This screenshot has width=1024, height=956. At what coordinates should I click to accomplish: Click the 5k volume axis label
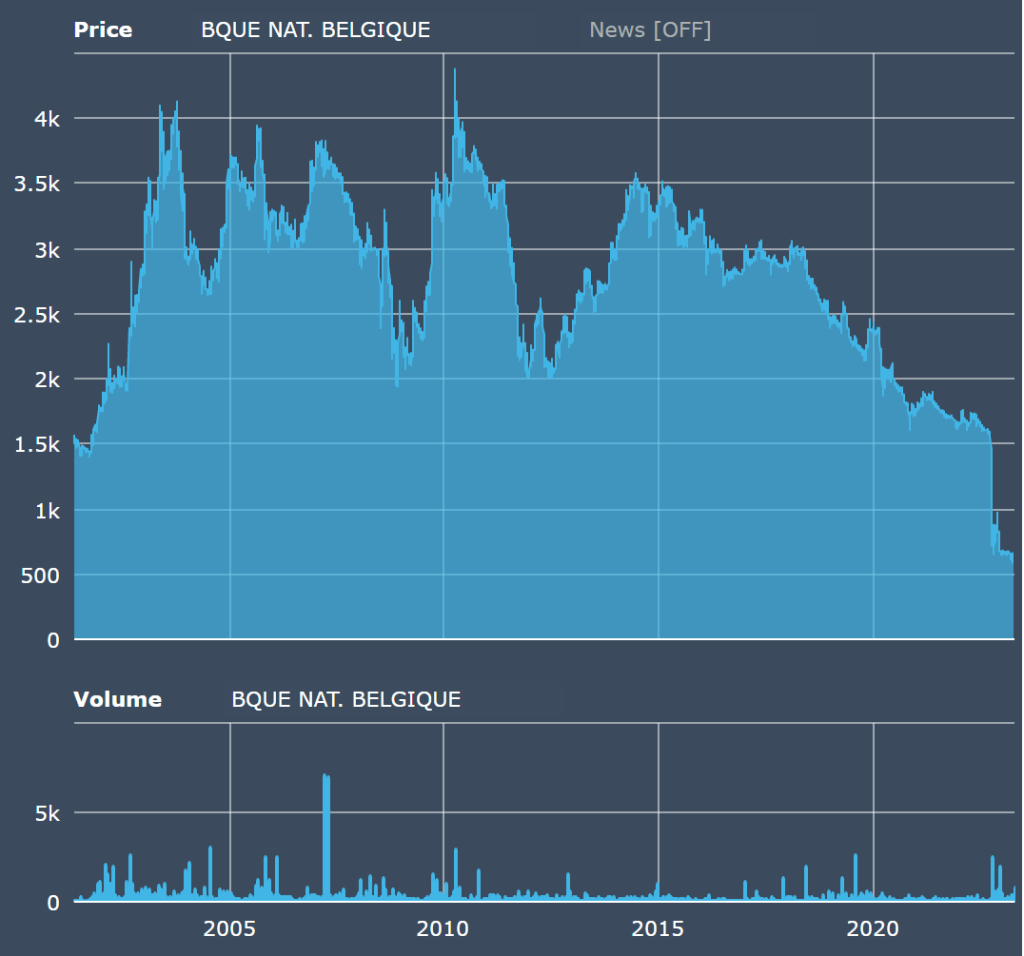tap(47, 813)
